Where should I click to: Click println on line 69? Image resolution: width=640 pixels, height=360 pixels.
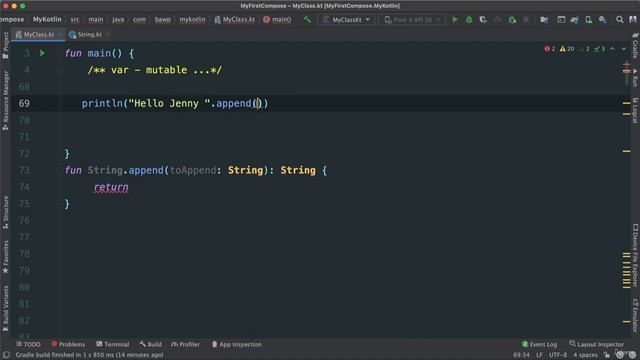102,104
